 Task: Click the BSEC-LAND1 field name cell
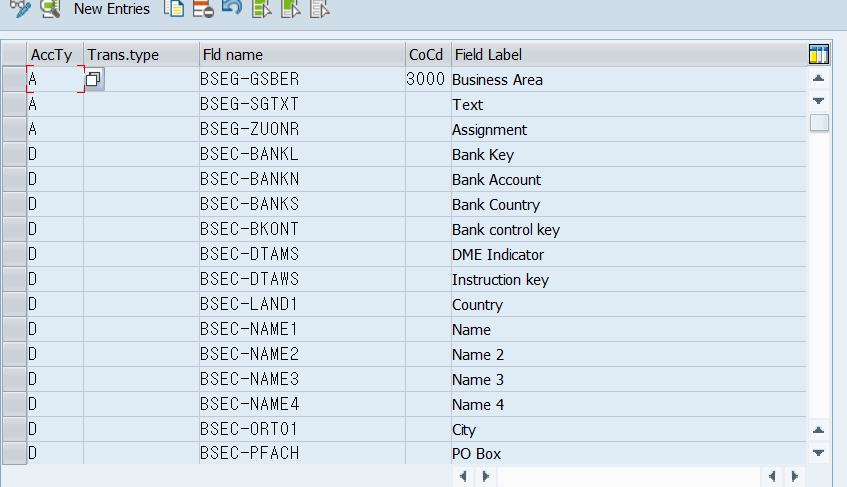[x=302, y=304]
